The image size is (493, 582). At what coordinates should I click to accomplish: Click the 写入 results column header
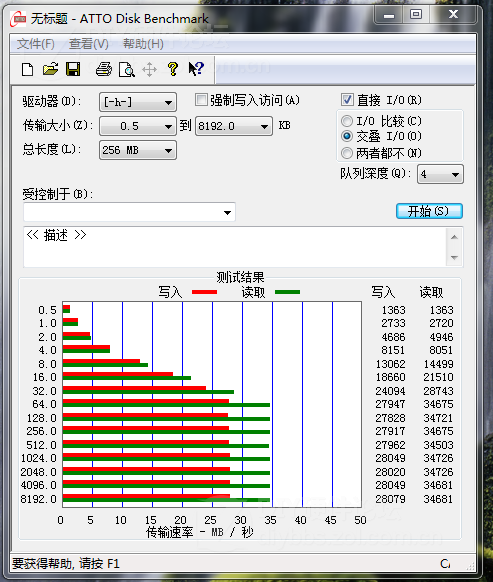(x=383, y=292)
